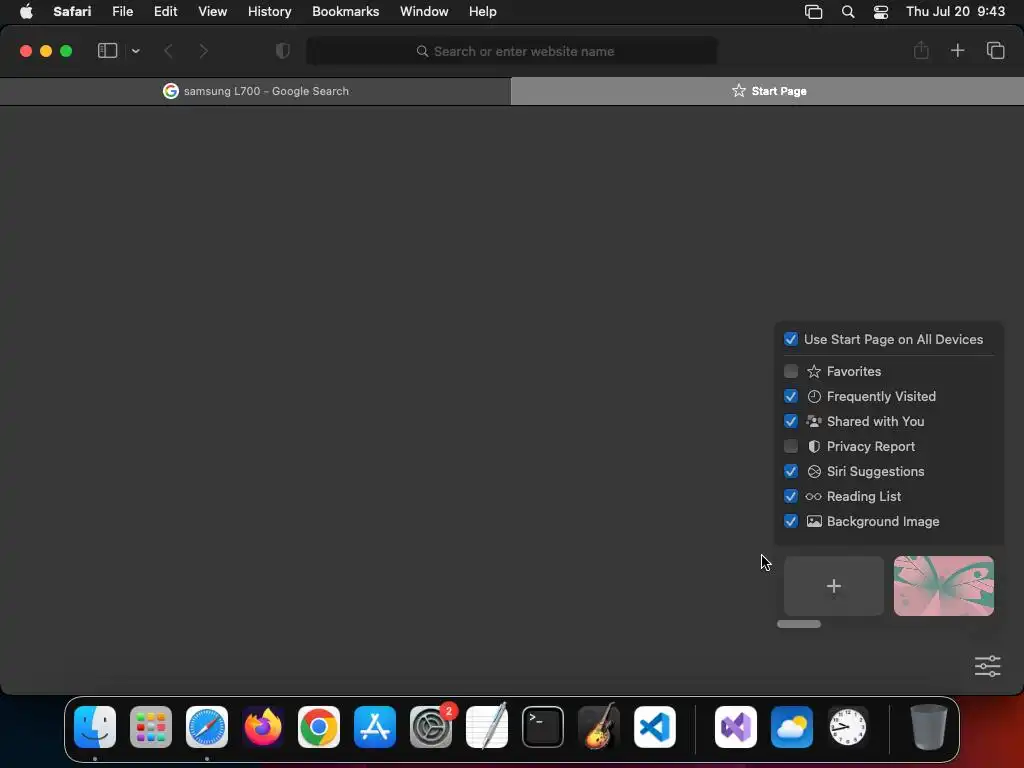Screen dimensions: 1024x768
Task: Open the App Store Dock icon
Action: coord(375,727)
